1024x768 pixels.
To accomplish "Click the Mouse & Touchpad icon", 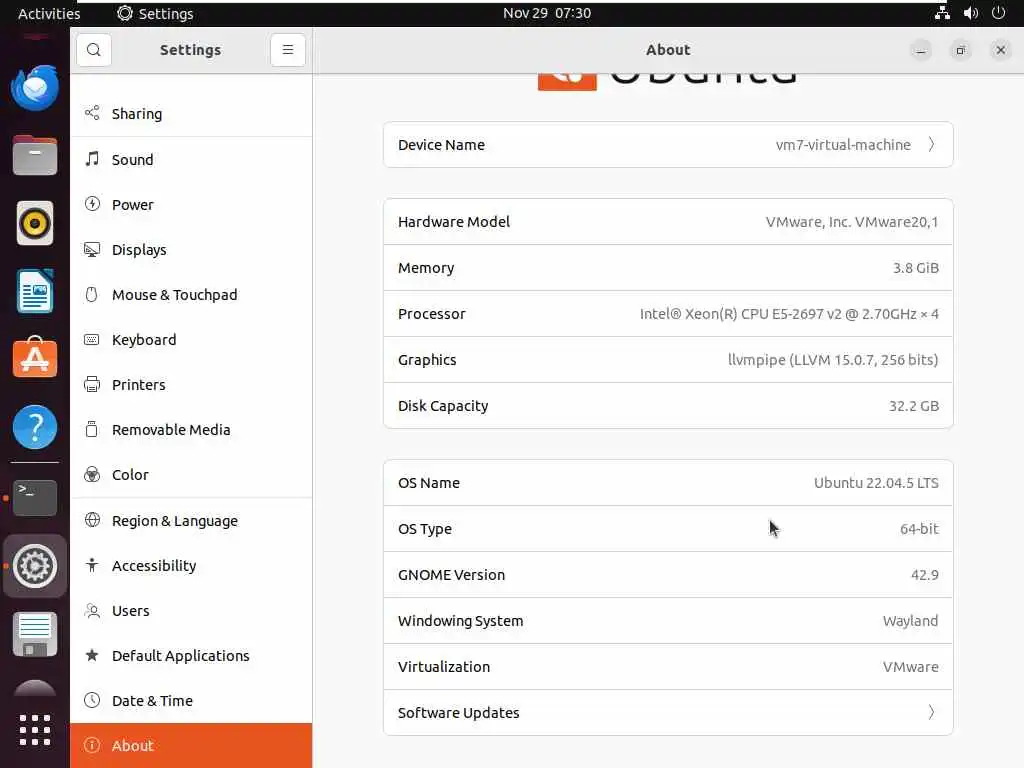I will tap(92, 295).
